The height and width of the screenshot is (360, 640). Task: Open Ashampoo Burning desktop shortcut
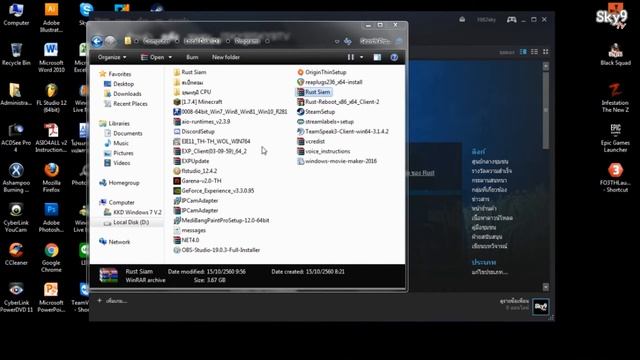pyautogui.click(x=16, y=177)
